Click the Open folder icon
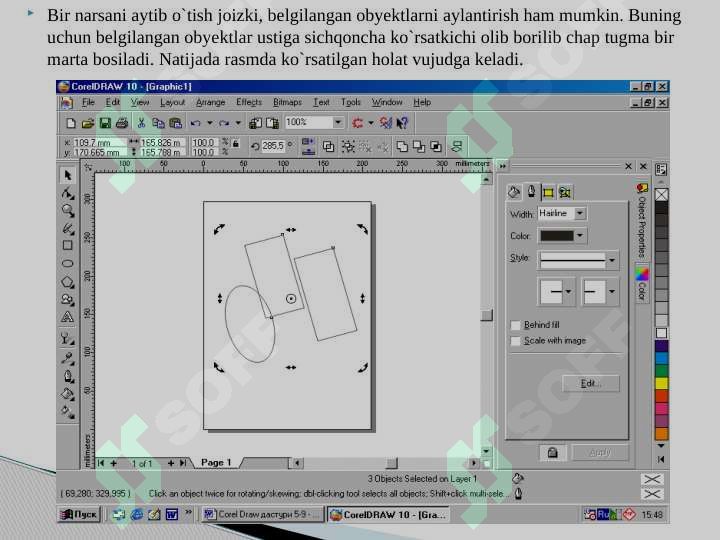 click(88, 123)
